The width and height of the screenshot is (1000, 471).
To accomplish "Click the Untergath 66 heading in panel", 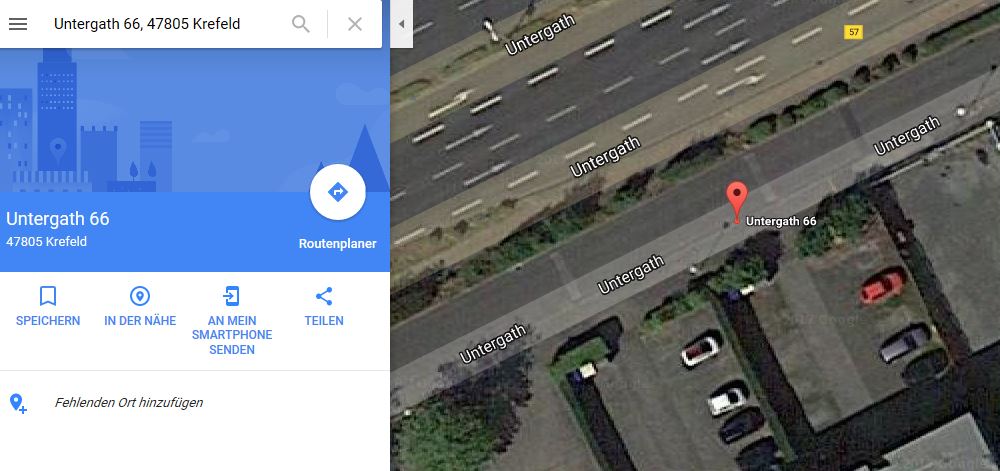I will (57, 219).
